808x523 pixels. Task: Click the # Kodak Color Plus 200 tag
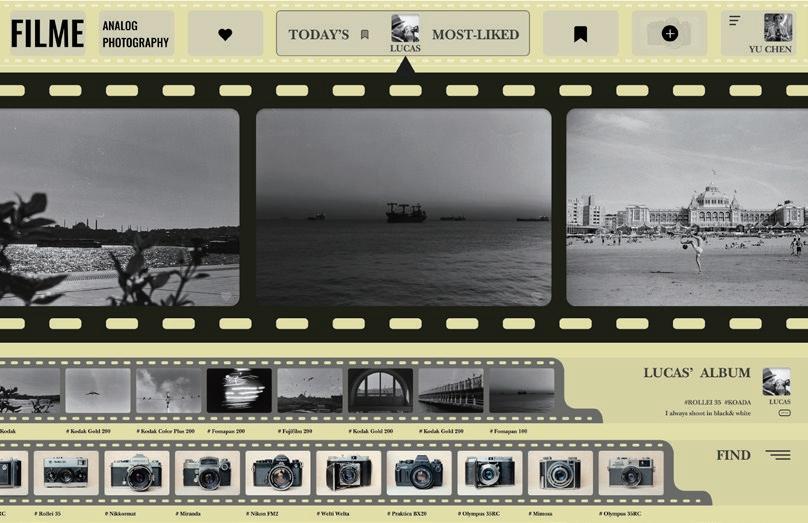[165, 431]
